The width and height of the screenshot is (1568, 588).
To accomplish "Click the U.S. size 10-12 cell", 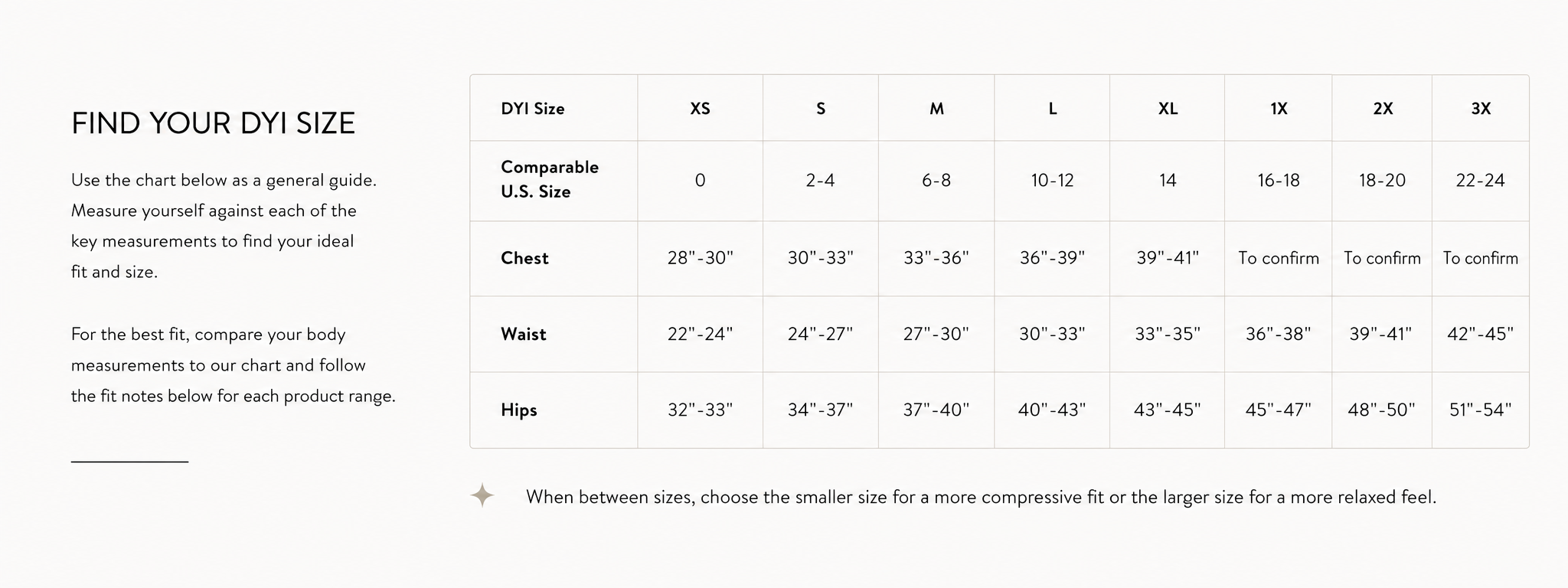I will 1052,181.
